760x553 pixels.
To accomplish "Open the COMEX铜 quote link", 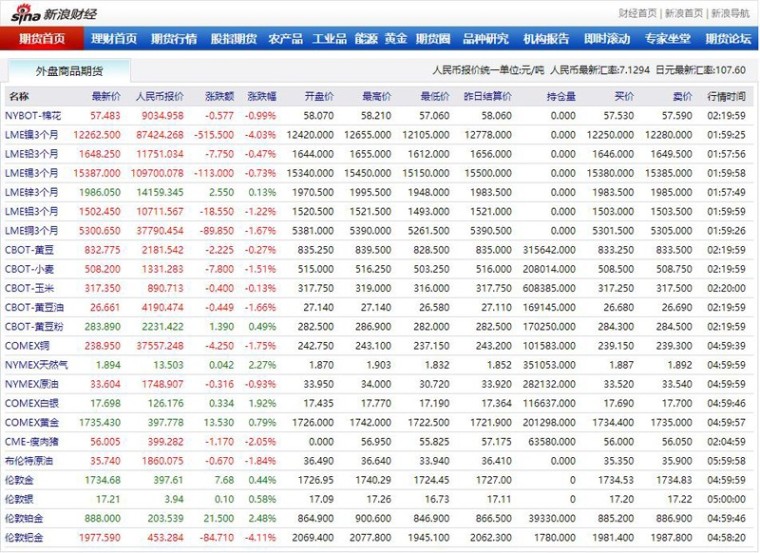I will (x=27, y=346).
